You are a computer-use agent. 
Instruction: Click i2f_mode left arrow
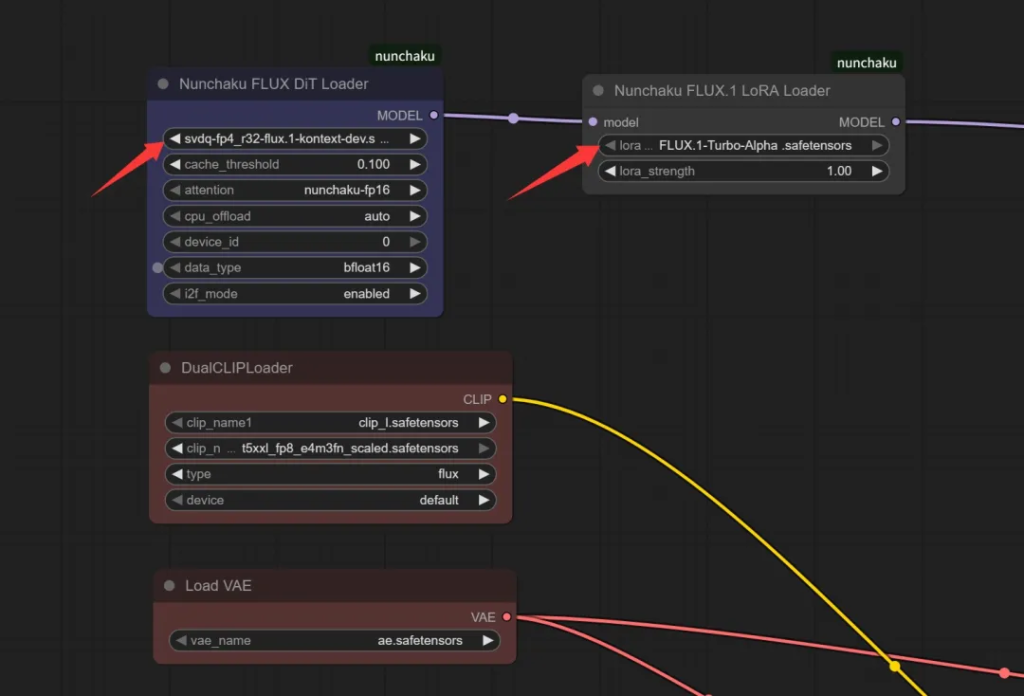[174, 294]
